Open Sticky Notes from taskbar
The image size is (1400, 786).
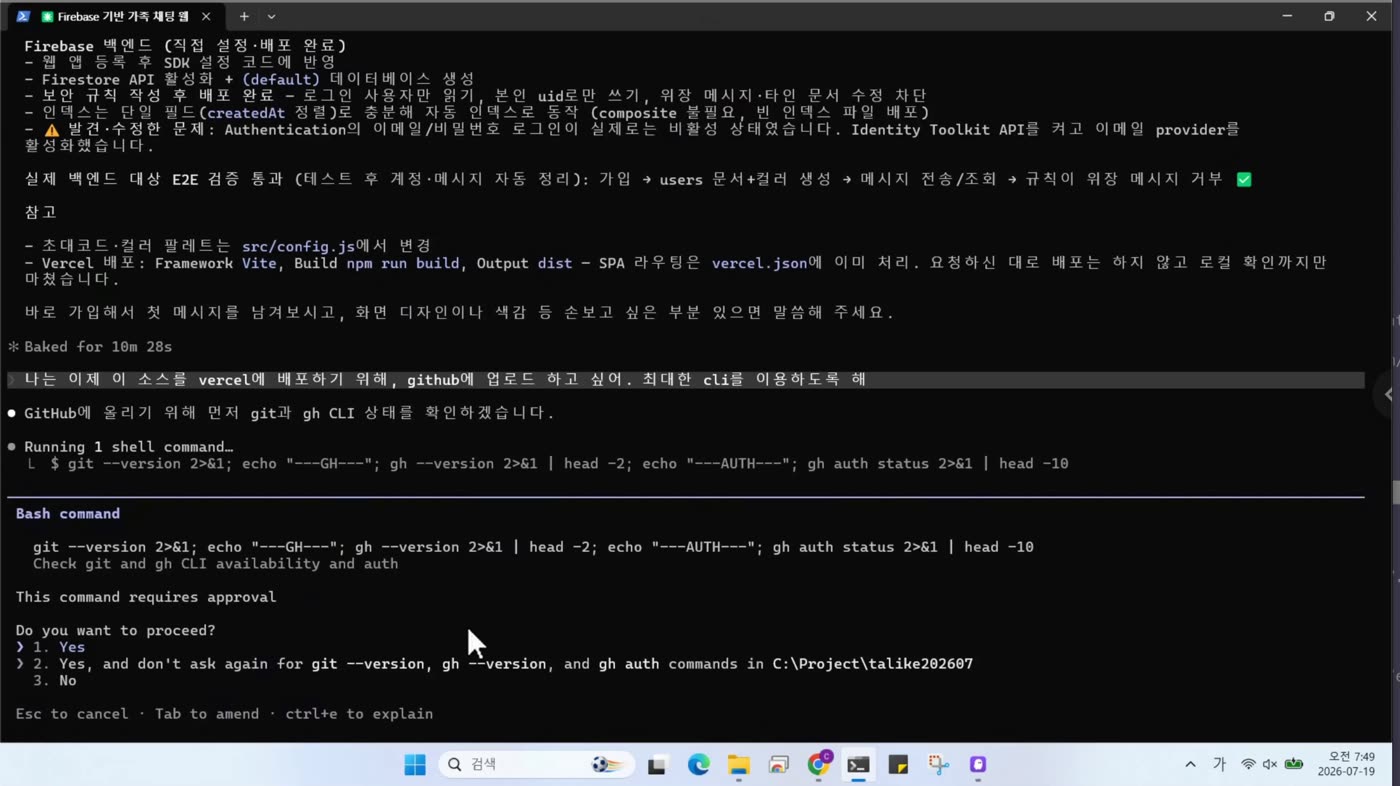point(898,765)
